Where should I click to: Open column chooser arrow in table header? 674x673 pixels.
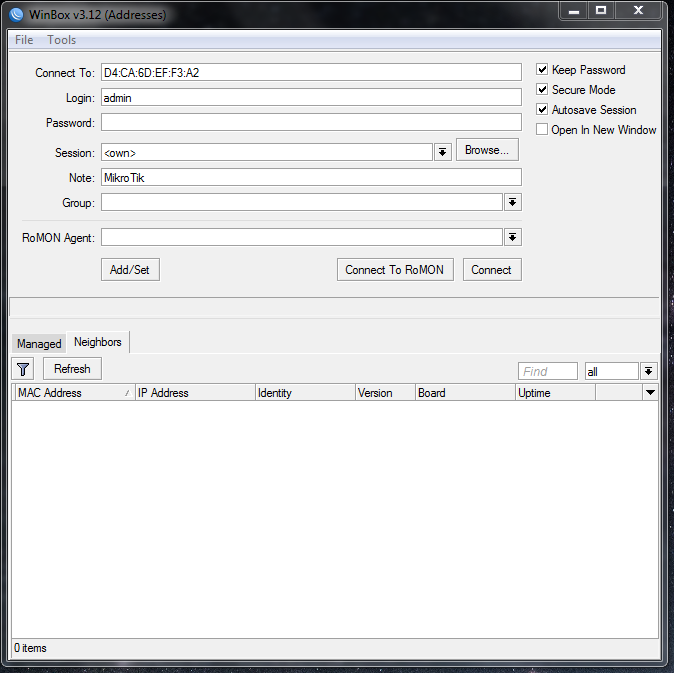[650, 392]
